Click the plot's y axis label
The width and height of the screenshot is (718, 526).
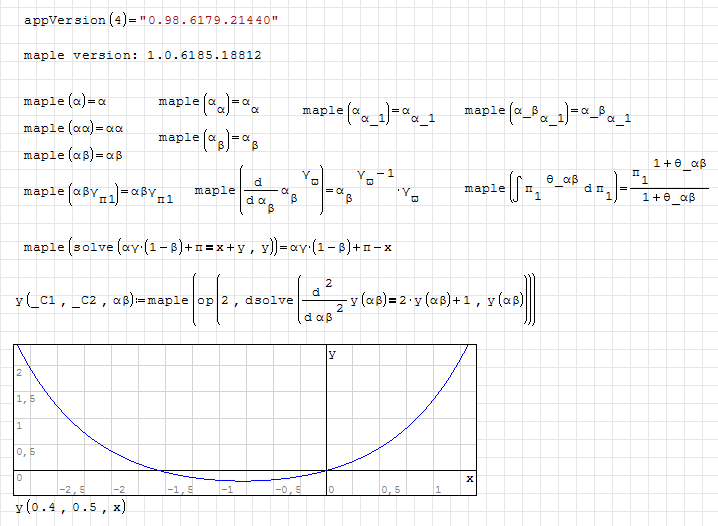coord(332,354)
